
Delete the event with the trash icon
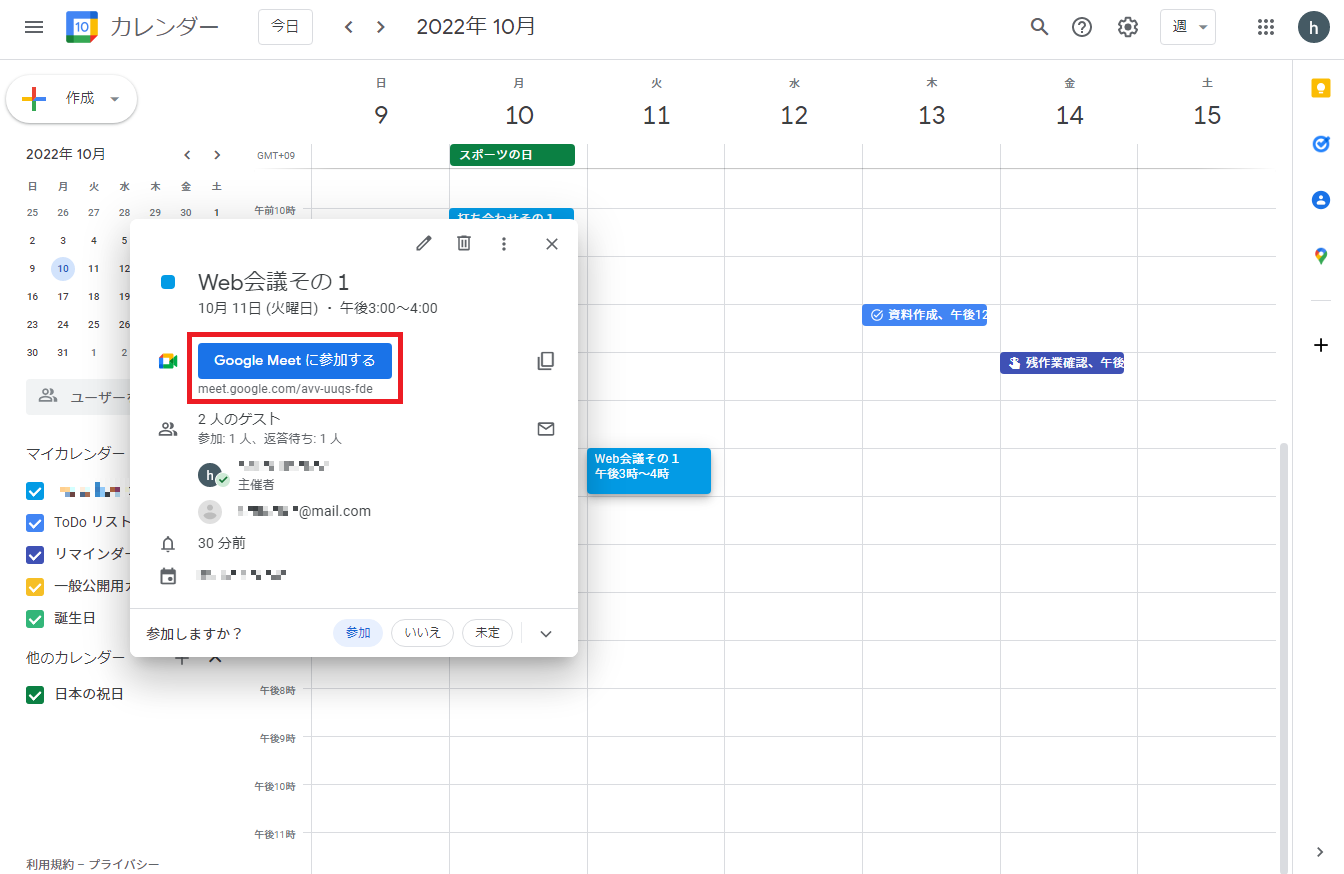[x=464, y=243]
